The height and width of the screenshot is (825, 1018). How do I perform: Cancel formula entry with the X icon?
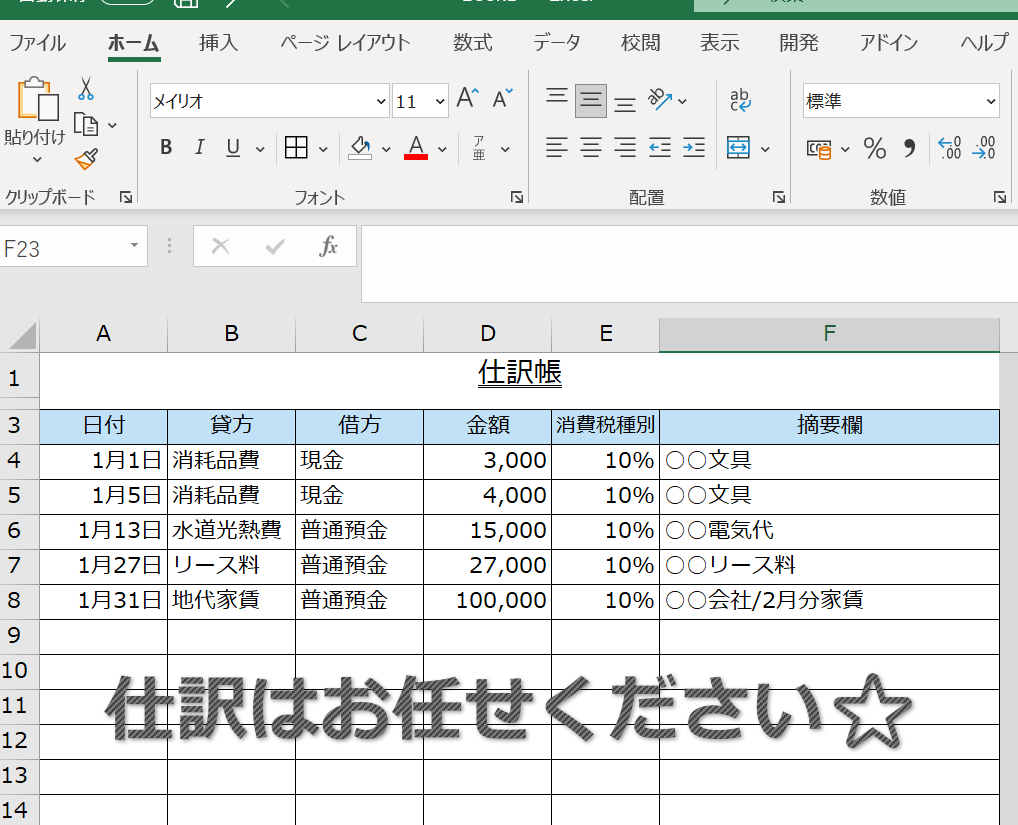tap(221, 247)
